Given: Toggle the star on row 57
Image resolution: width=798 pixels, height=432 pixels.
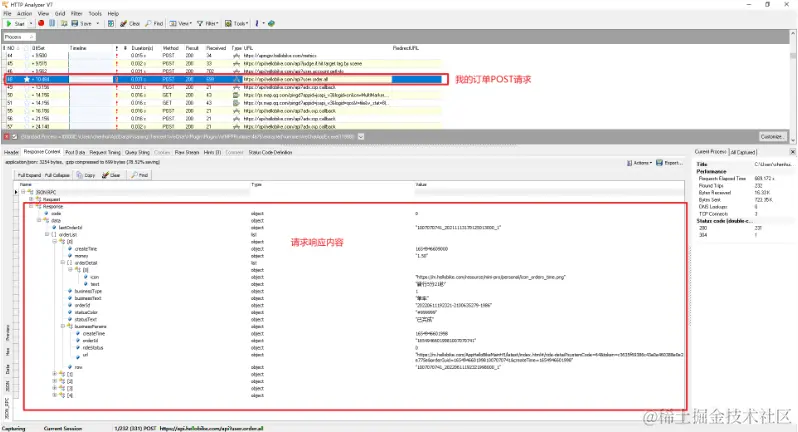Looking at the screenshot, I should [26, 126].
